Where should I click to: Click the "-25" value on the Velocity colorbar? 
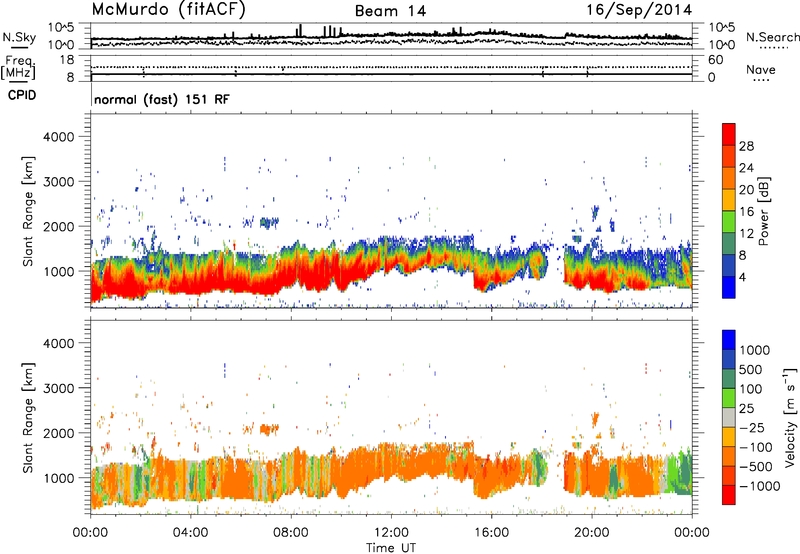[750, 427]
